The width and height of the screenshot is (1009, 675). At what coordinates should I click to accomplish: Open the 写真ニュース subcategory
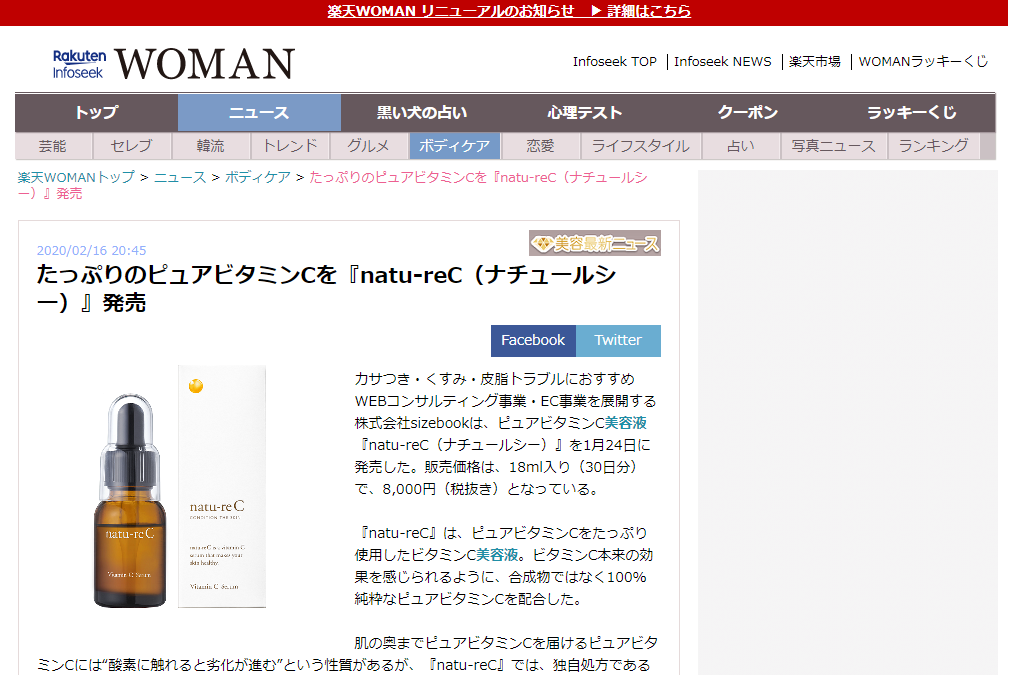point(833,146)
